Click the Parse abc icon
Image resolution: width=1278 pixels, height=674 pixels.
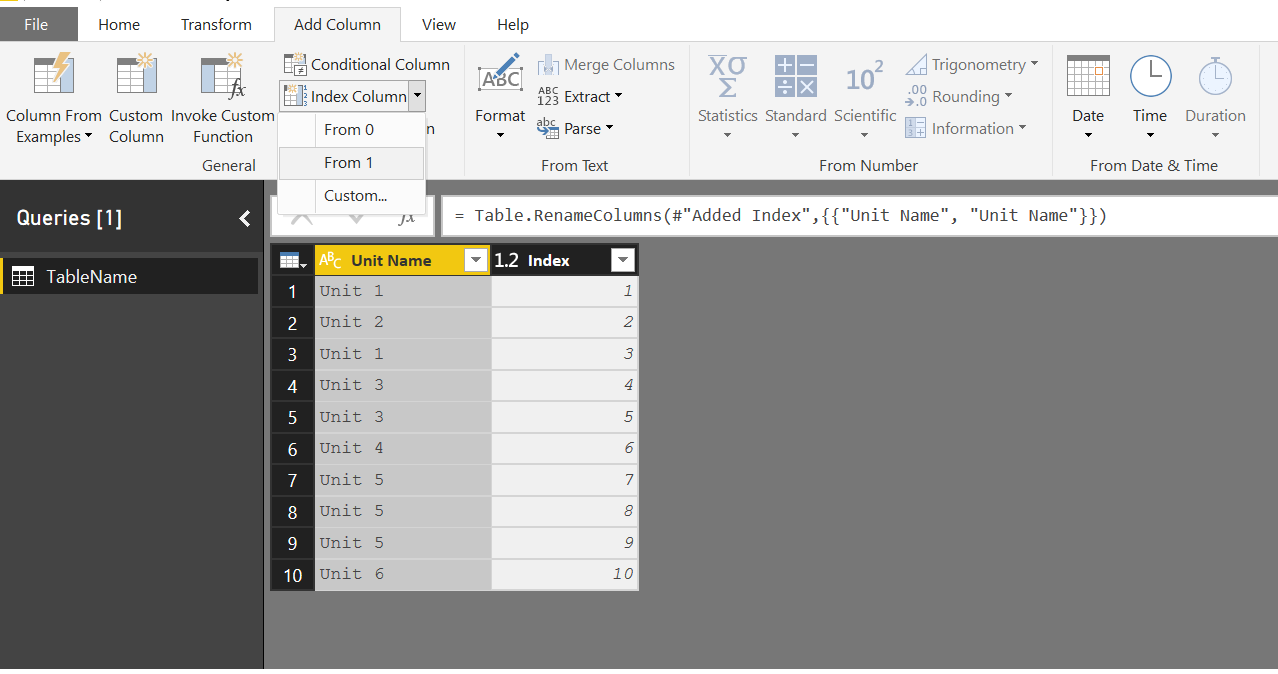click(548, 128)
